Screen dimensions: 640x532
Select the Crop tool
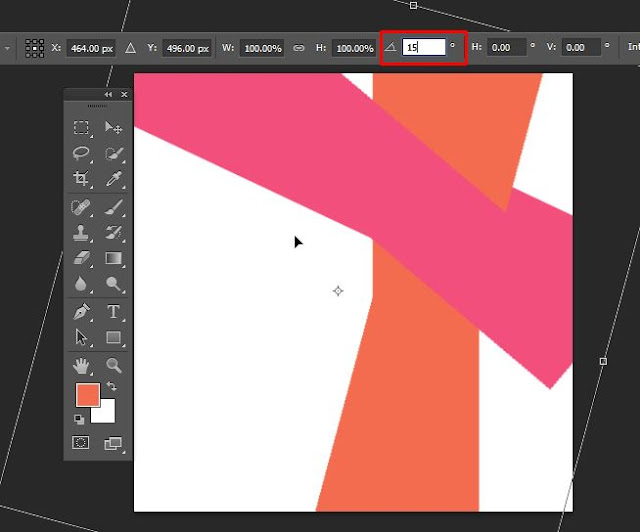(x=81, y=178)
